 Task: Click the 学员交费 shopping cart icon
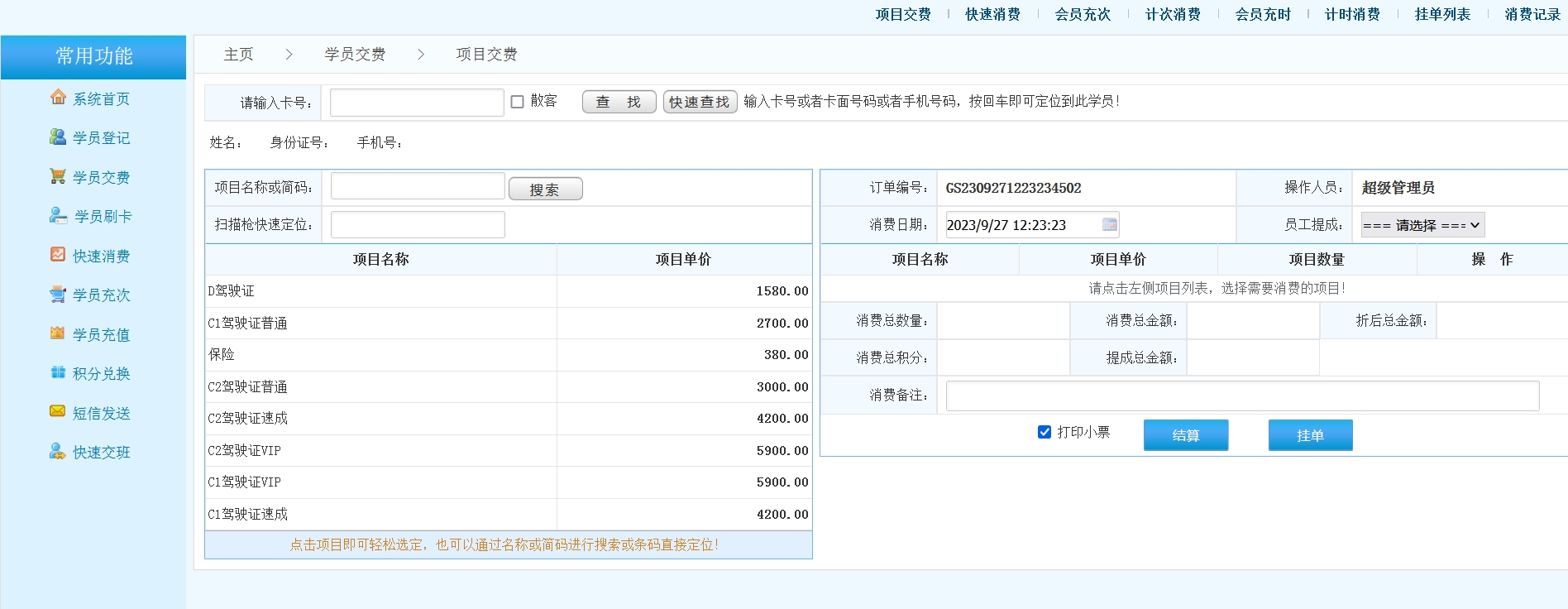[x=58, y=175]
